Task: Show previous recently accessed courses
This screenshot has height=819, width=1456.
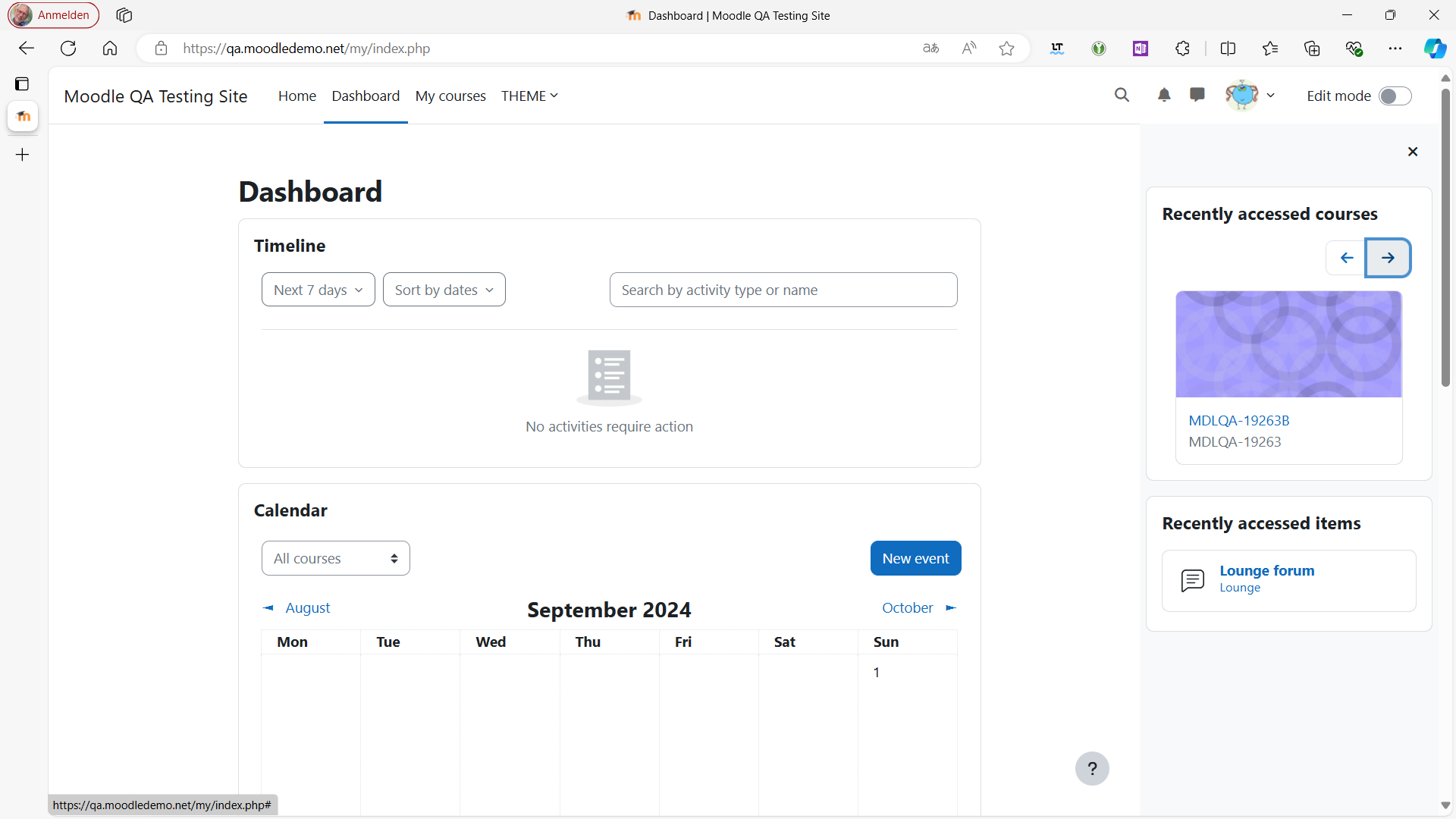Action: click(1346, 258)
